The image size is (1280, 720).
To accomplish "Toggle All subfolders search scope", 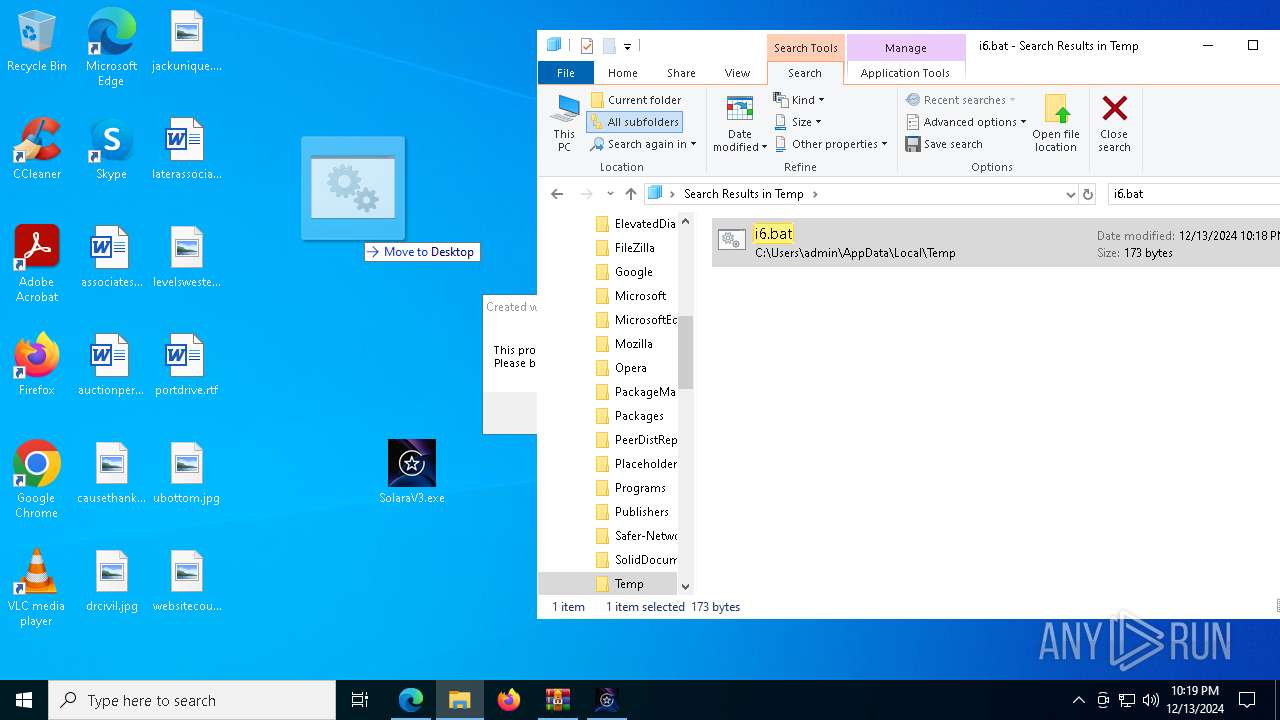I will coord(634,122).
